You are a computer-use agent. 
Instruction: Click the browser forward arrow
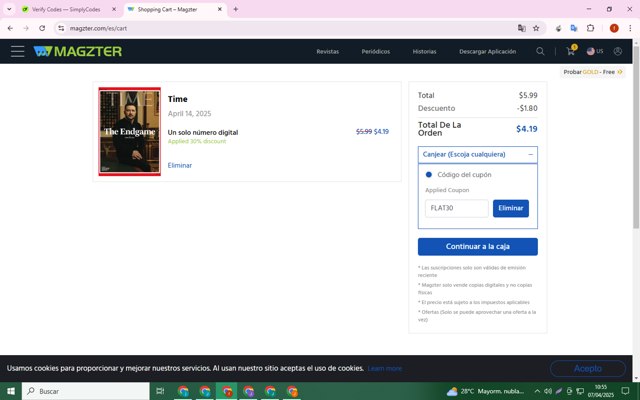[26, 28]
